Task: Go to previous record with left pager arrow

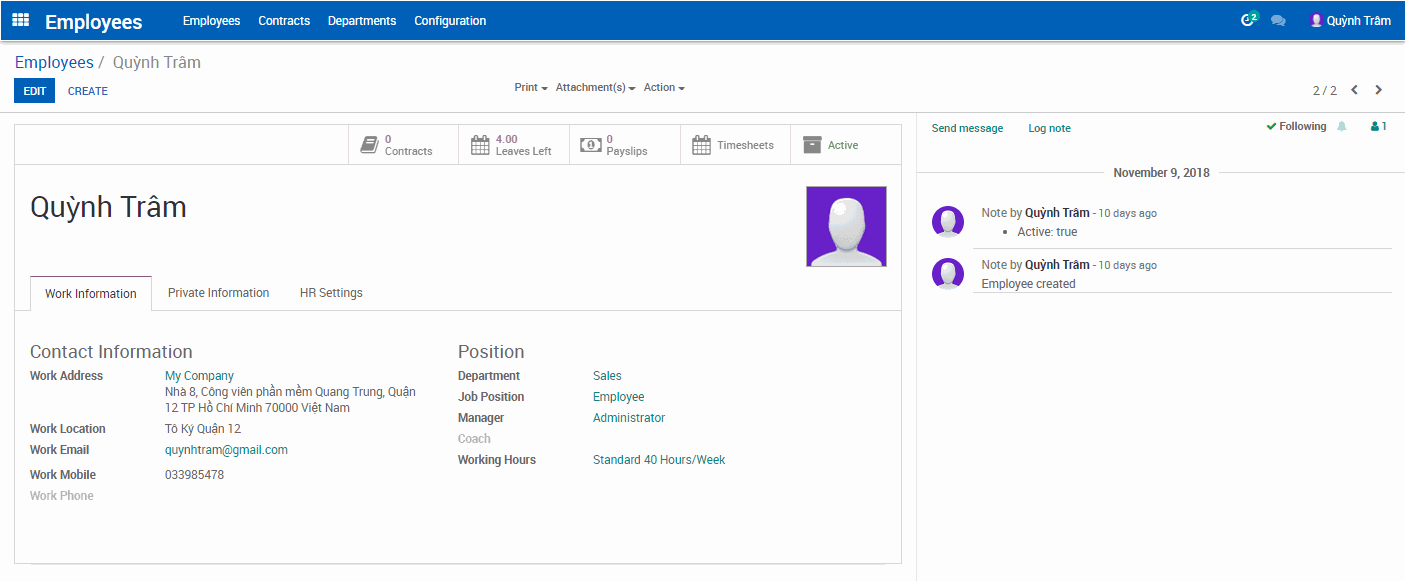Action: (1354, 89)
